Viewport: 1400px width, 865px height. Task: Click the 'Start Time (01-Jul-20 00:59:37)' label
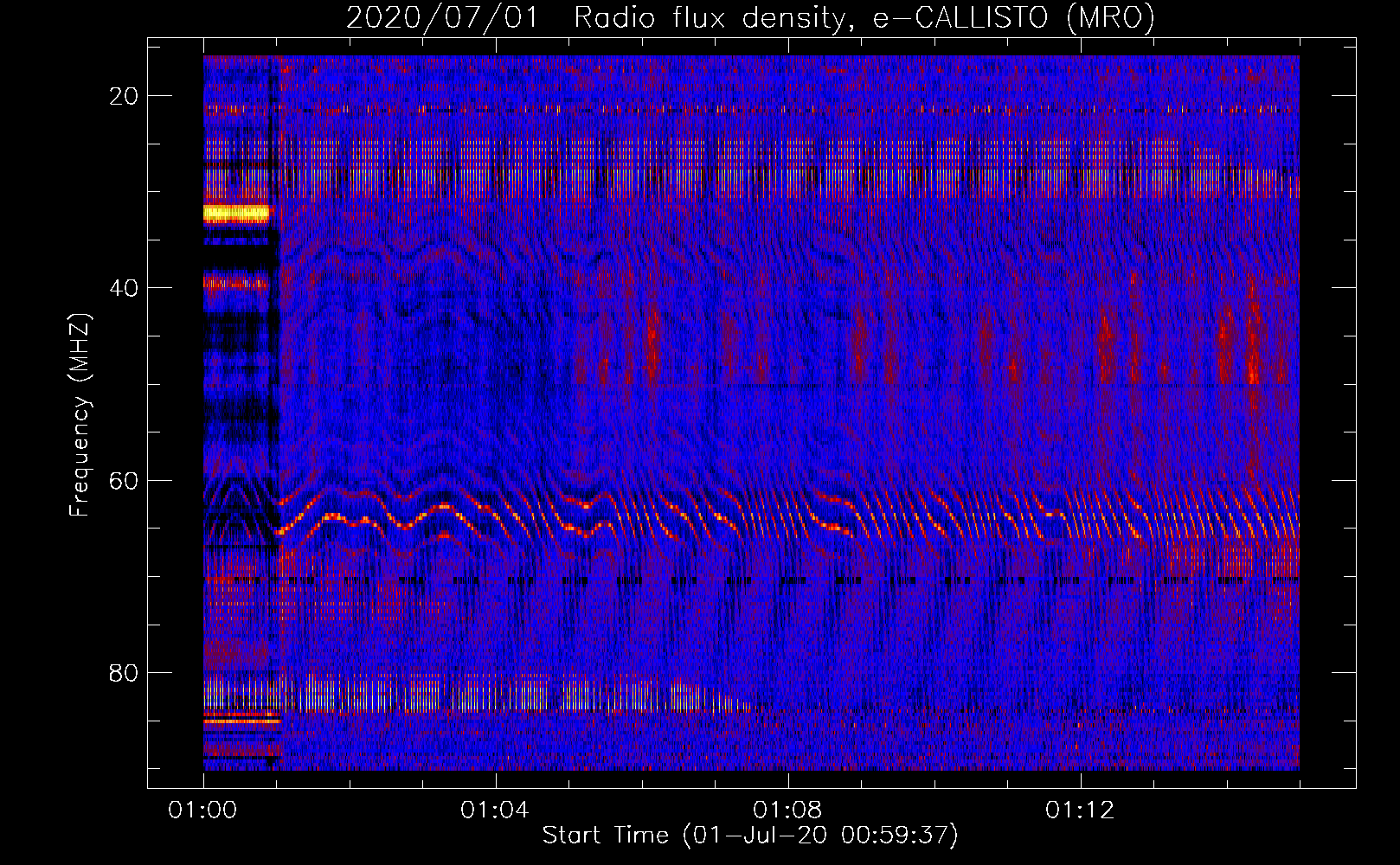click(x=750, y=836)
